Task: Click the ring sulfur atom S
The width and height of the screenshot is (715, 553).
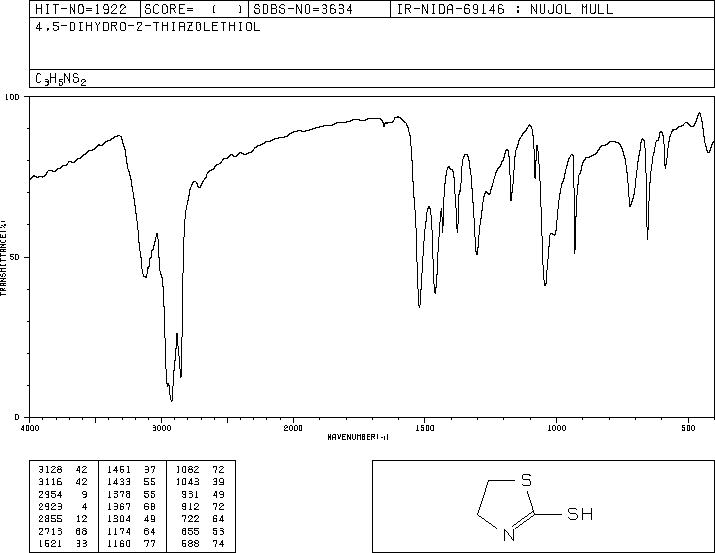Action: pos(526,480)
